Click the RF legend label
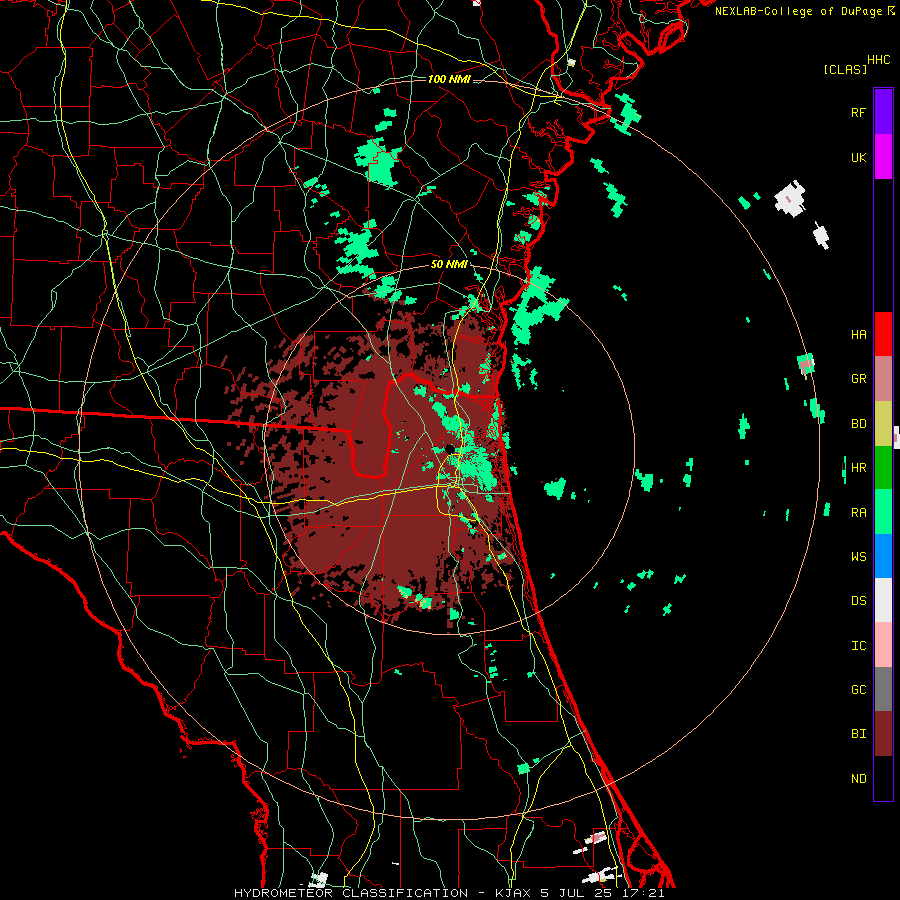 pyautogui.click(x=858, y=112)
